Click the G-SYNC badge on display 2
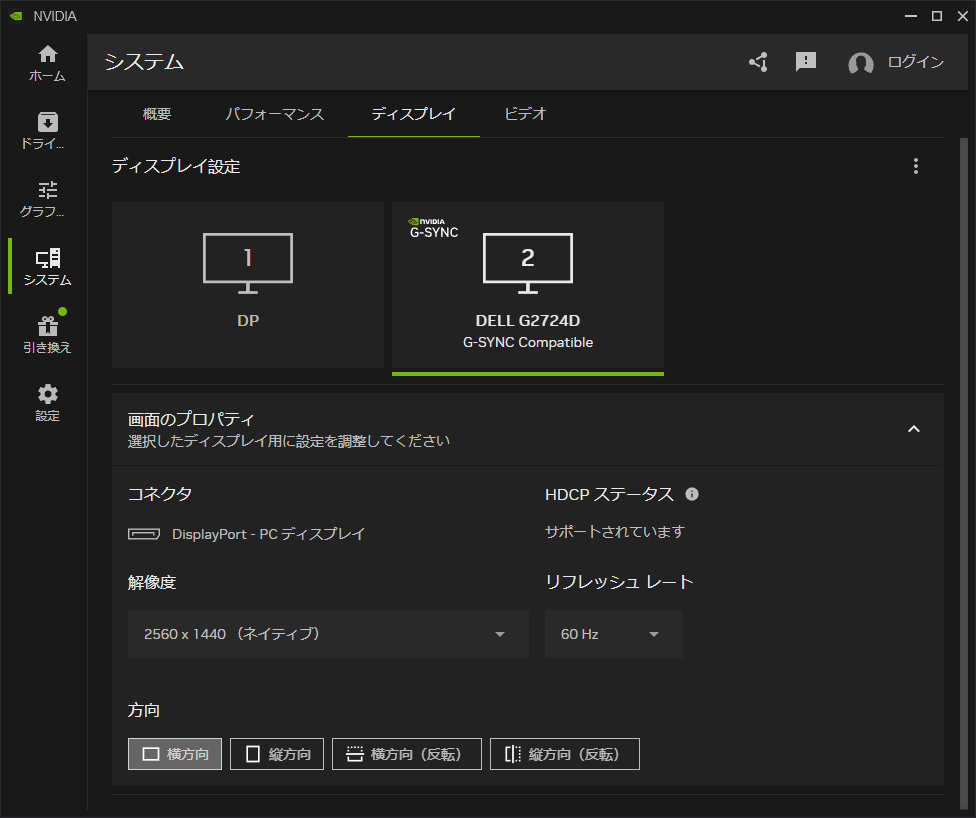The height and width of the screenshot is (818, 976). (434, 228)
